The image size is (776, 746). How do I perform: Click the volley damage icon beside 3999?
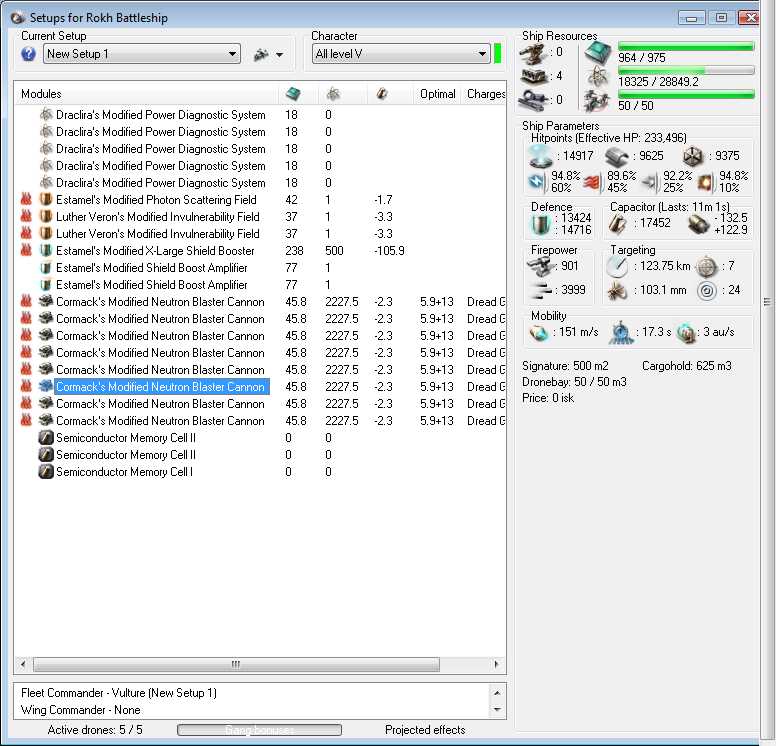[541, 290]
